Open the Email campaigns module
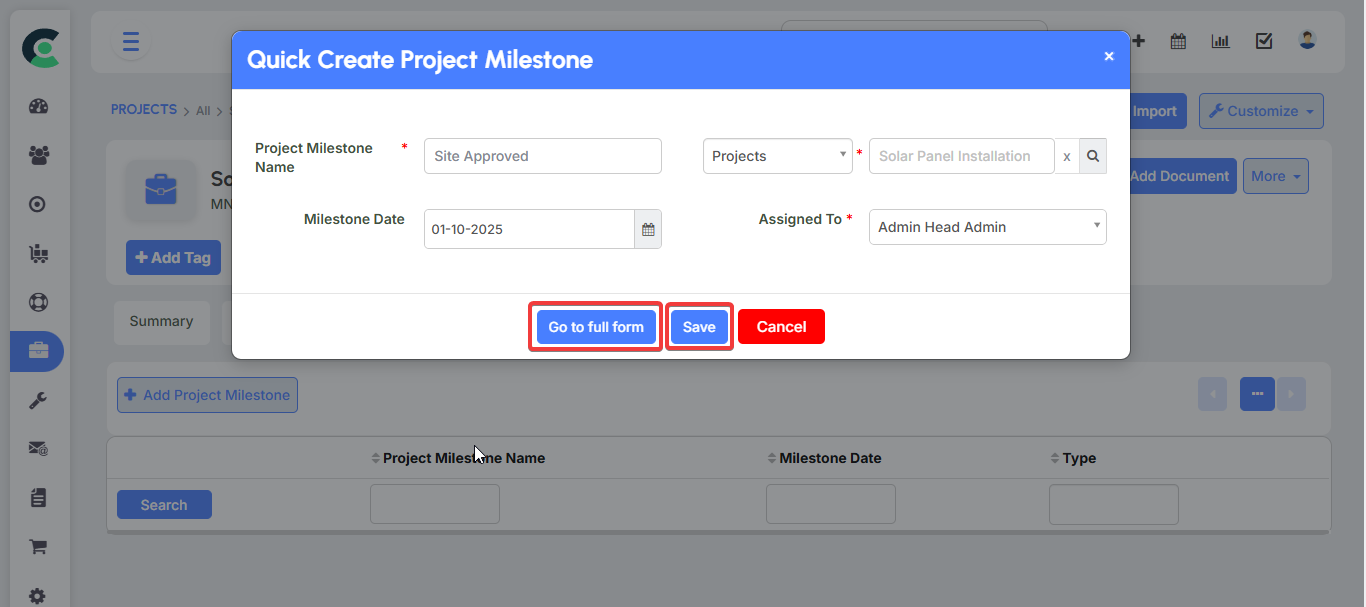Screen dimensions: 1366x607 click(37, 448)
